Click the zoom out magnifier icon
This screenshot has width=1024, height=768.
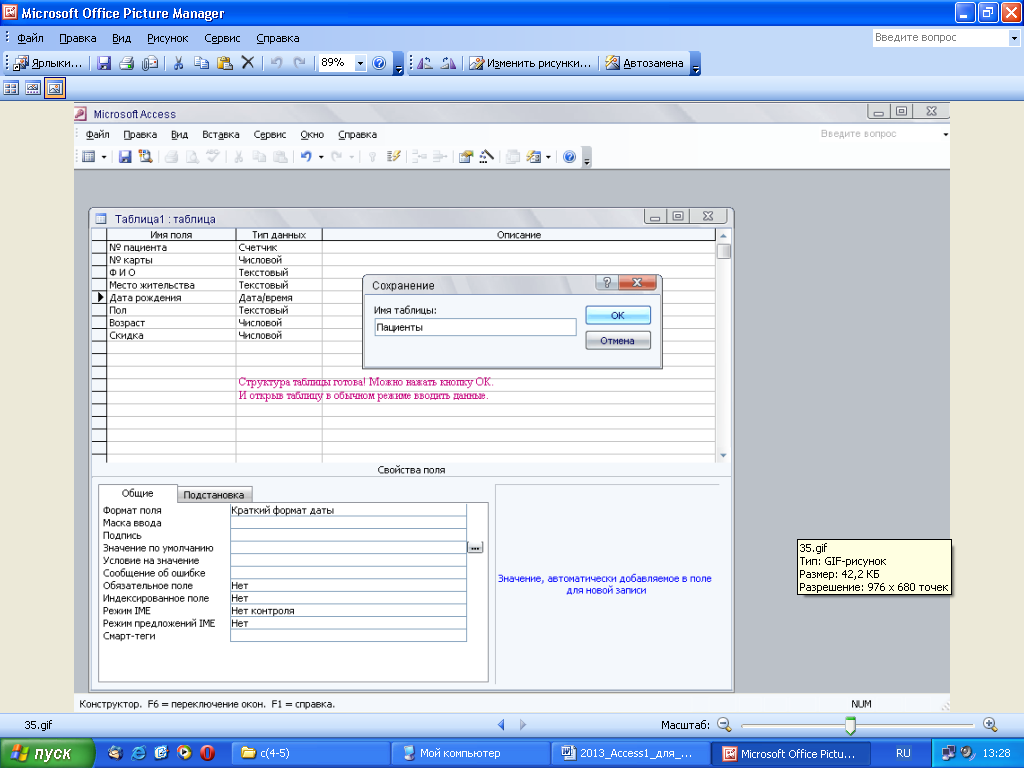[724, 724]
